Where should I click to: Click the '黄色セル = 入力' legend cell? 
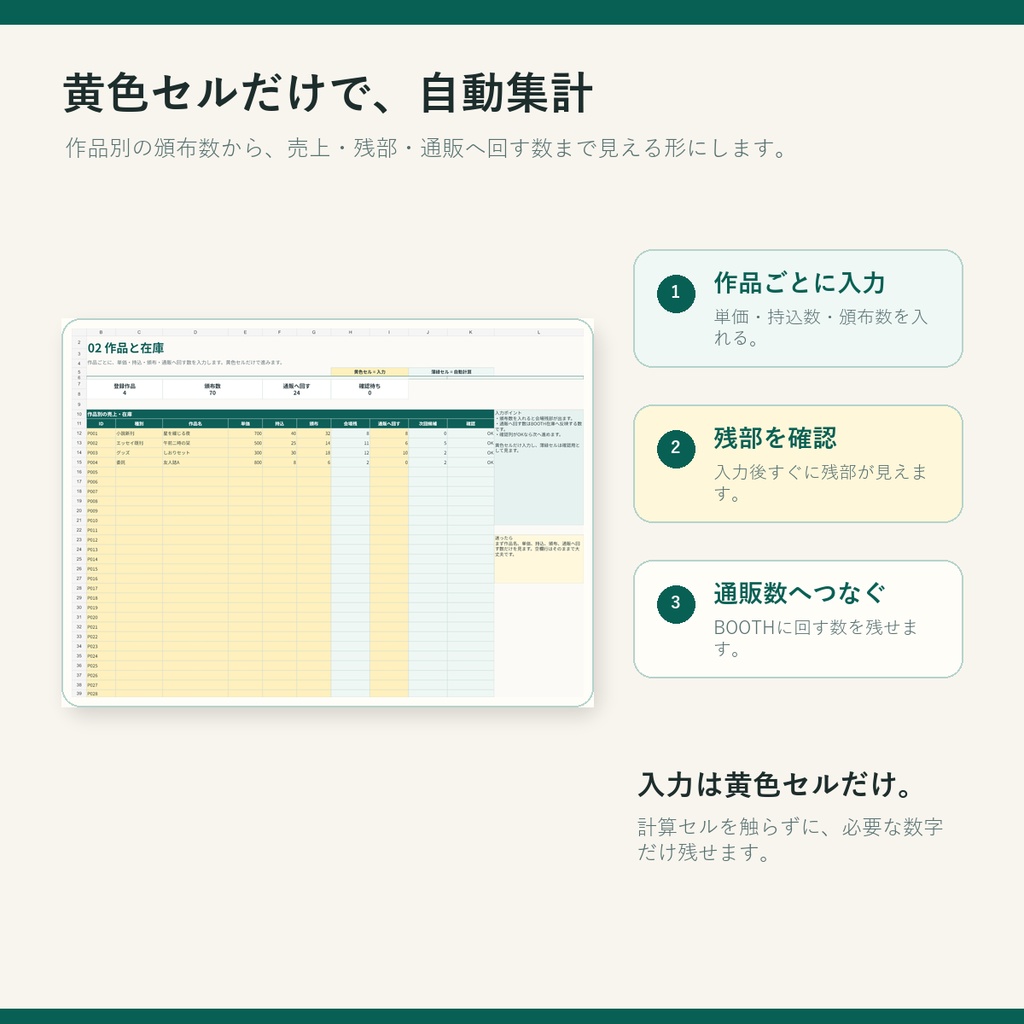pyautogui.click(x=370, y=372)
